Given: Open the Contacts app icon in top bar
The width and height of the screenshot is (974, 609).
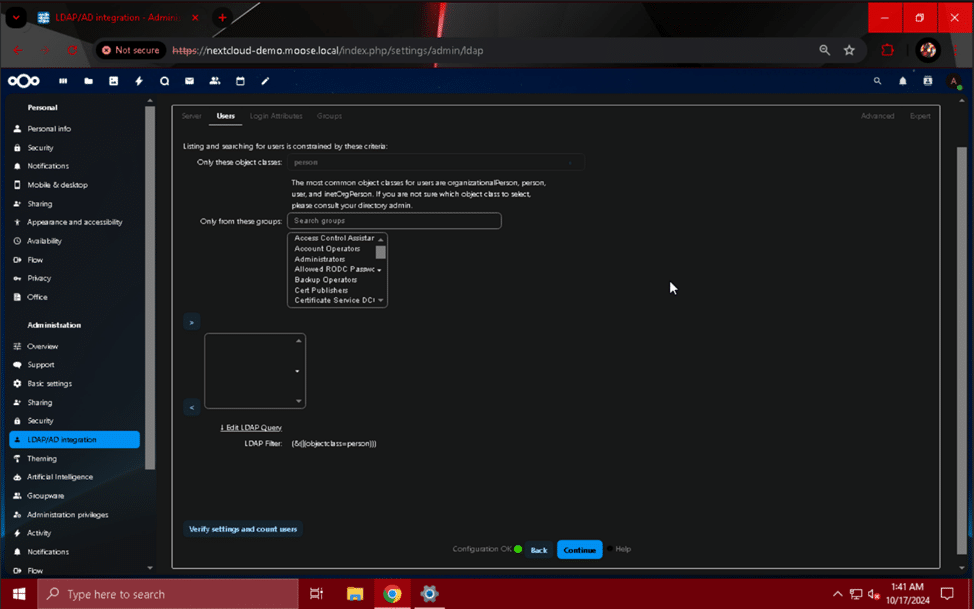Looking at the screenshot, I should point(215,81).
